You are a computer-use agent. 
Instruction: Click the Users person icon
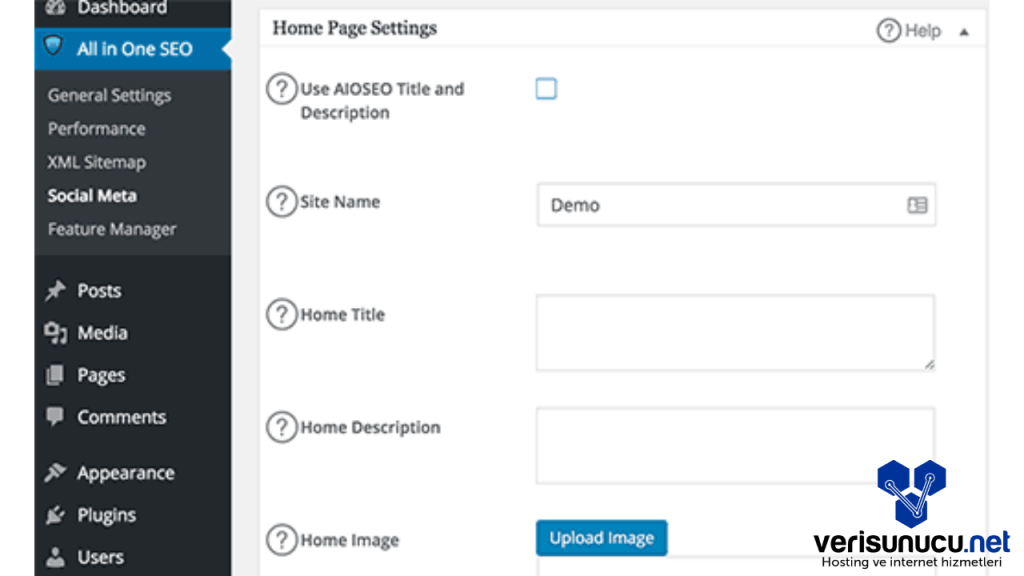click(x=56, y=557)
